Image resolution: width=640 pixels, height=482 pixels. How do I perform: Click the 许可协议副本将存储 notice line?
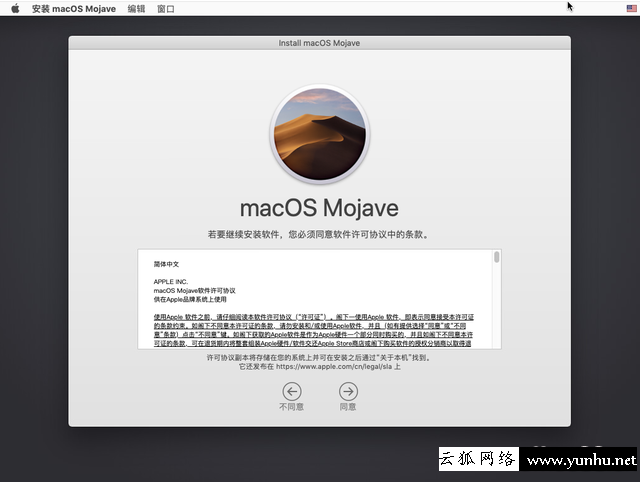pyautogui.click(x=318, y=358)
